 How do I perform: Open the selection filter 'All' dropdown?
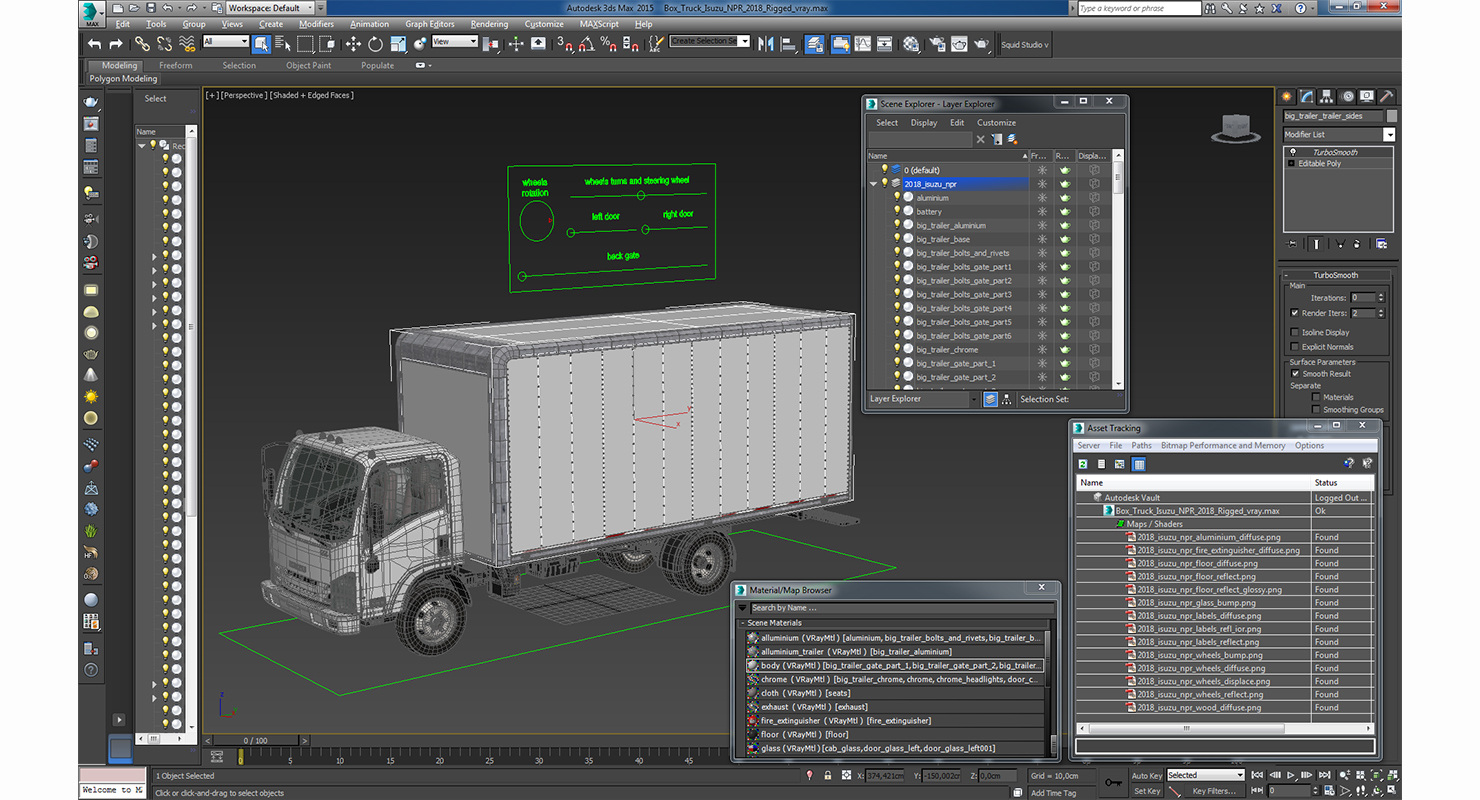[x=225, y=42]
